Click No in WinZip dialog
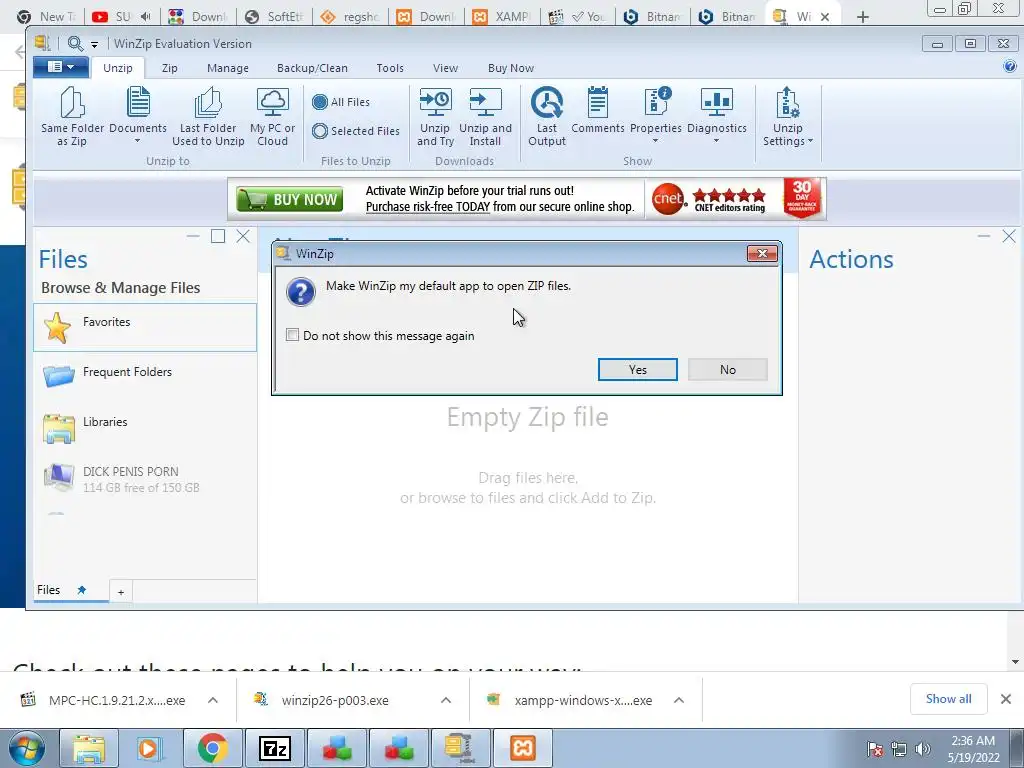 coord(728,370)
